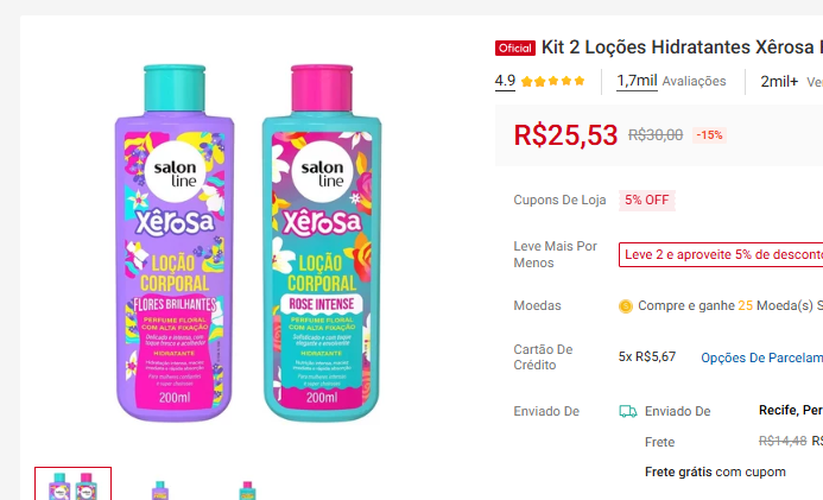Image resolution: width=823 pixels, height=500 pixels.
Task: Open the main product image of the lotions
Action: [248, 242]
